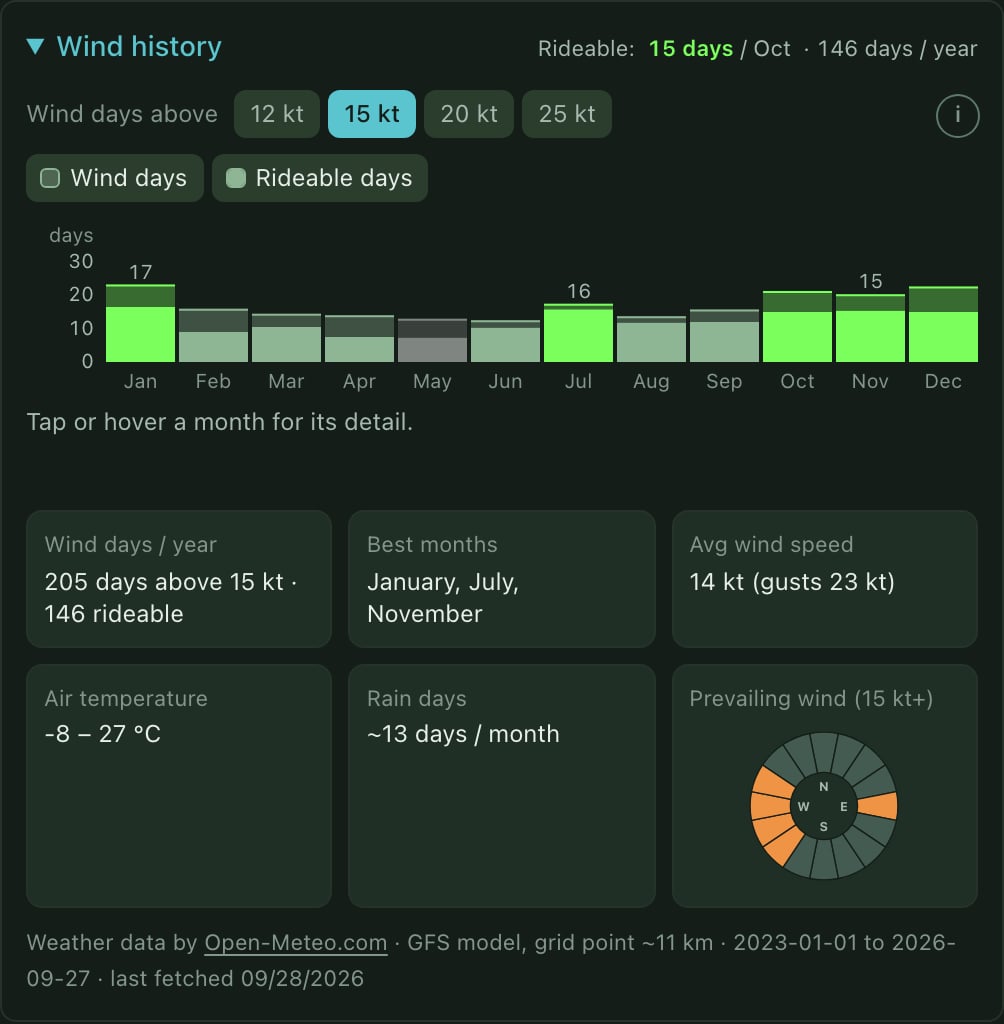Select the 12 kt threshold

pos(277,114)
